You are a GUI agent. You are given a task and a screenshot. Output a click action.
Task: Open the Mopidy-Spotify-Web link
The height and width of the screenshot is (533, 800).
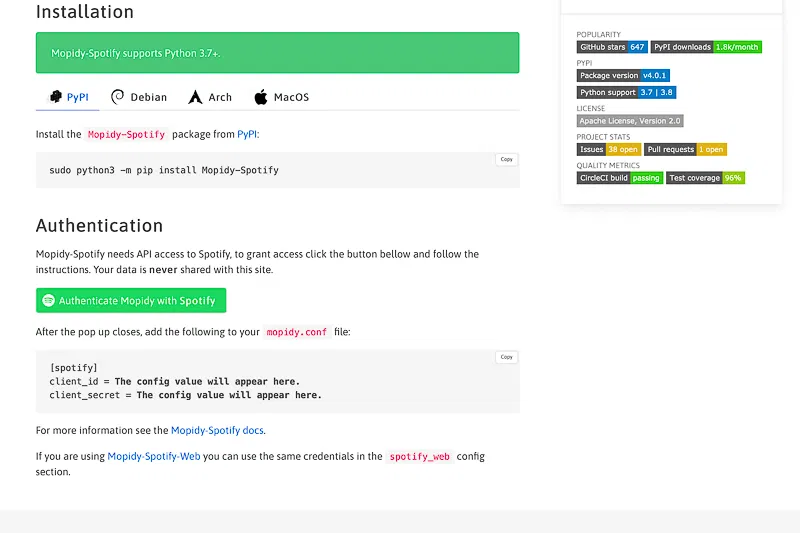tap(154, 456)
